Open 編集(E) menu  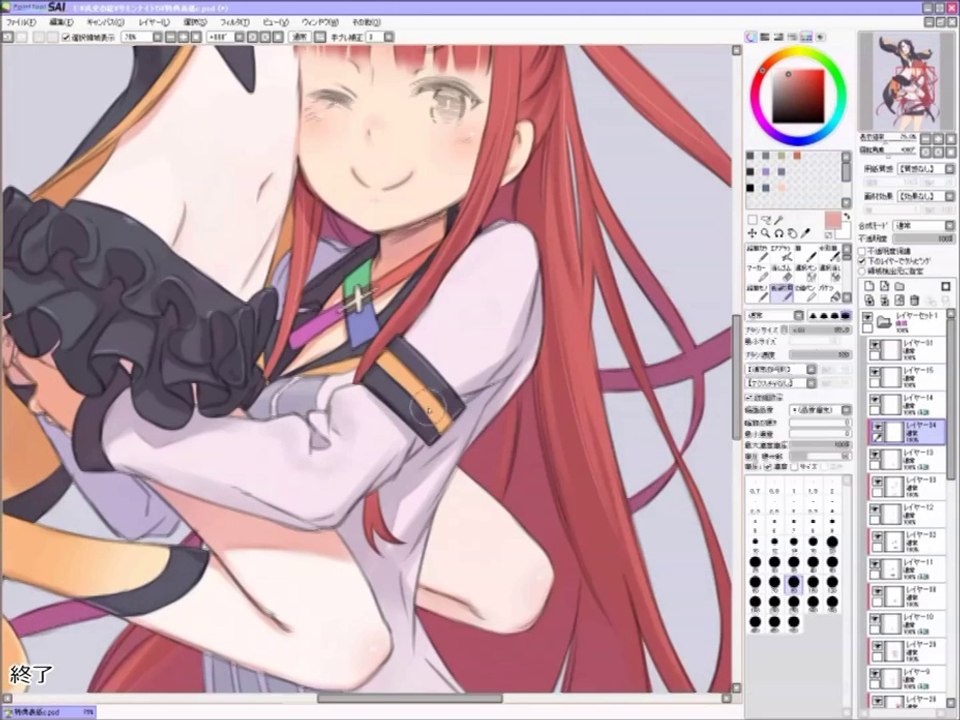coord(61,22)
